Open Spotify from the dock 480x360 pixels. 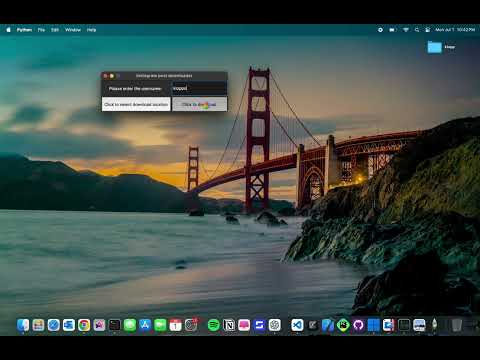click(x=214, y=325)
